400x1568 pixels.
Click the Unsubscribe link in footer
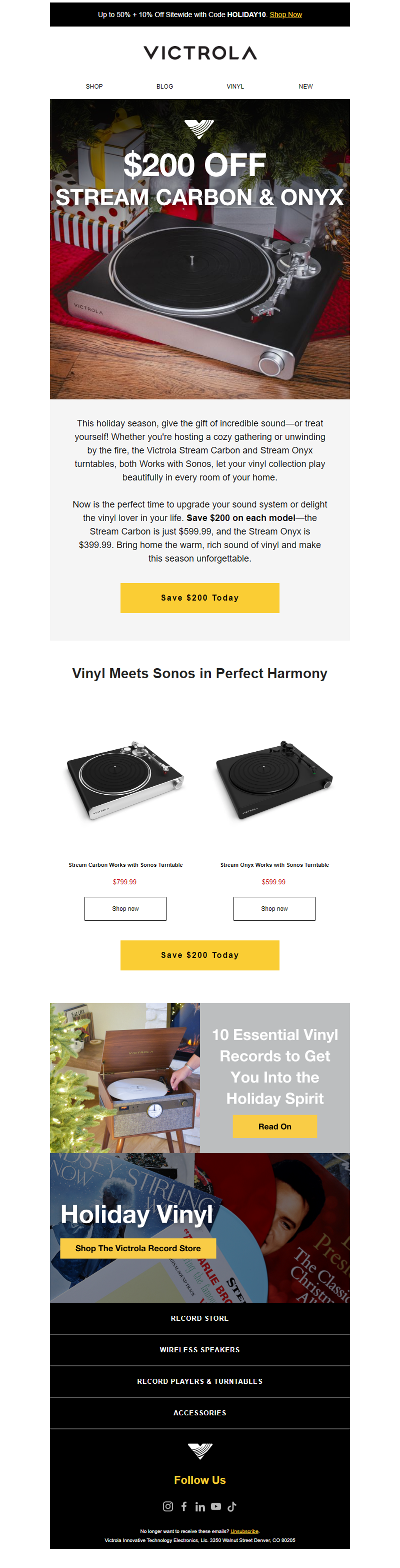tap(244, 1531)
